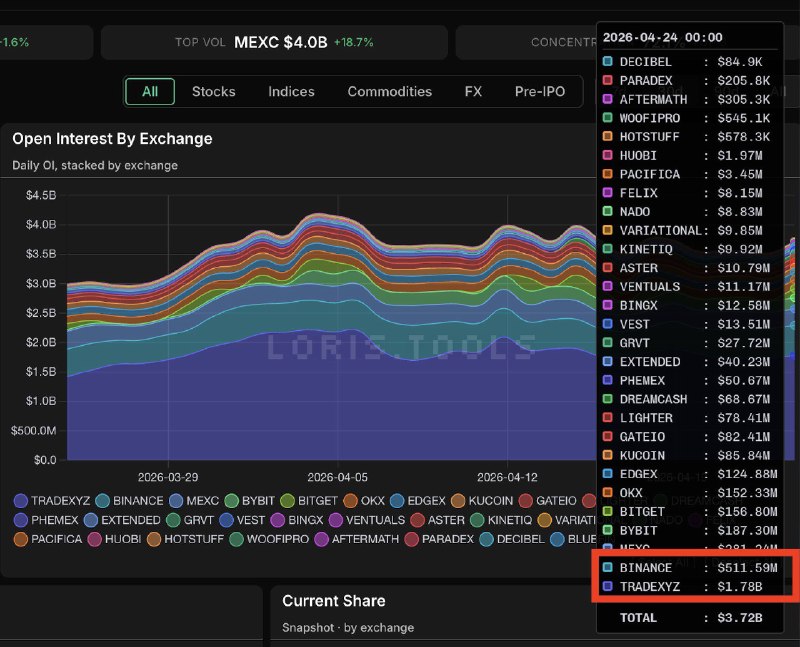
Task: Switch to the Stocks tab
Action: click(x=213, y=92)
